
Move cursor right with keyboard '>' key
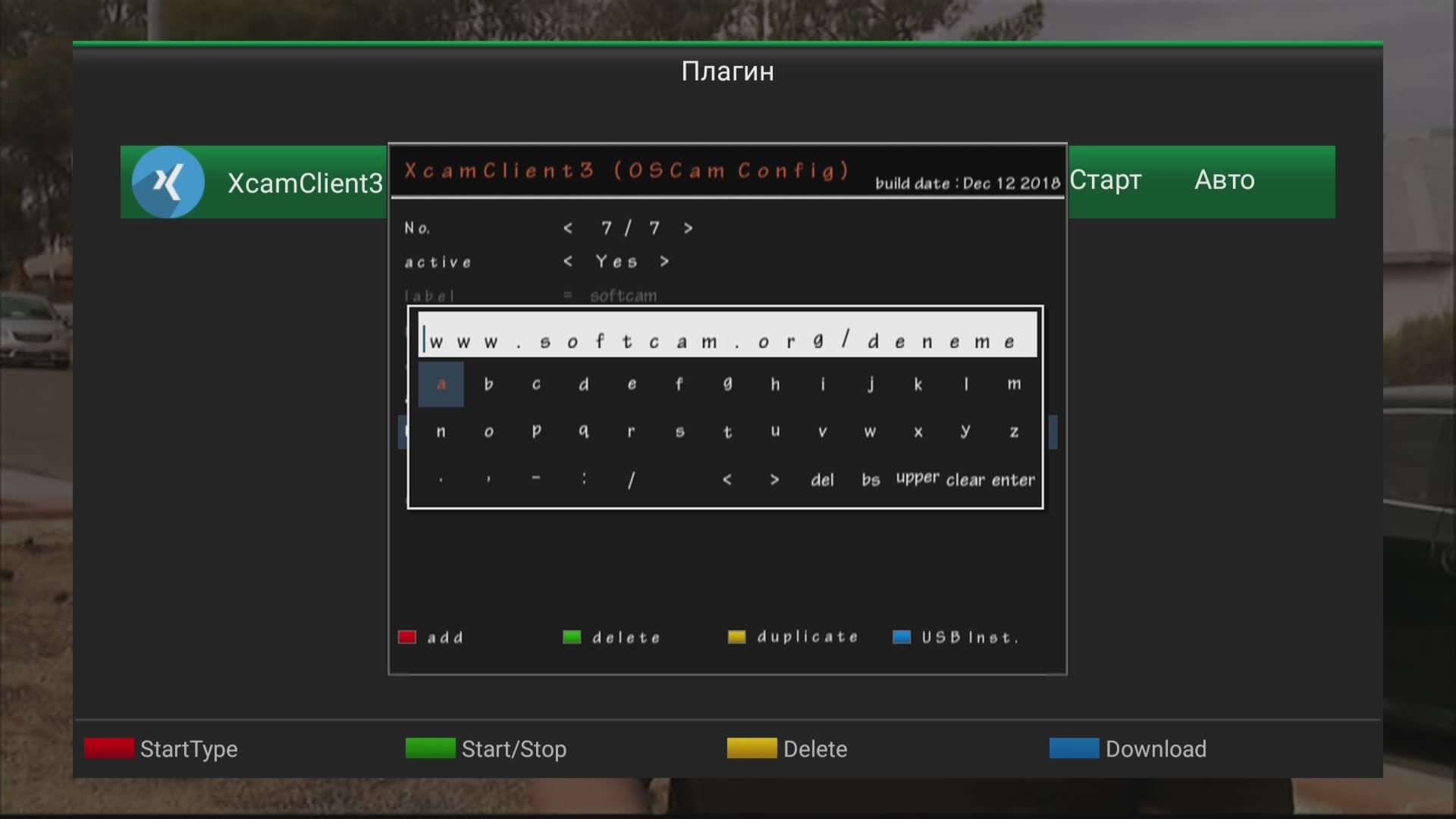(x=775, y=479)
